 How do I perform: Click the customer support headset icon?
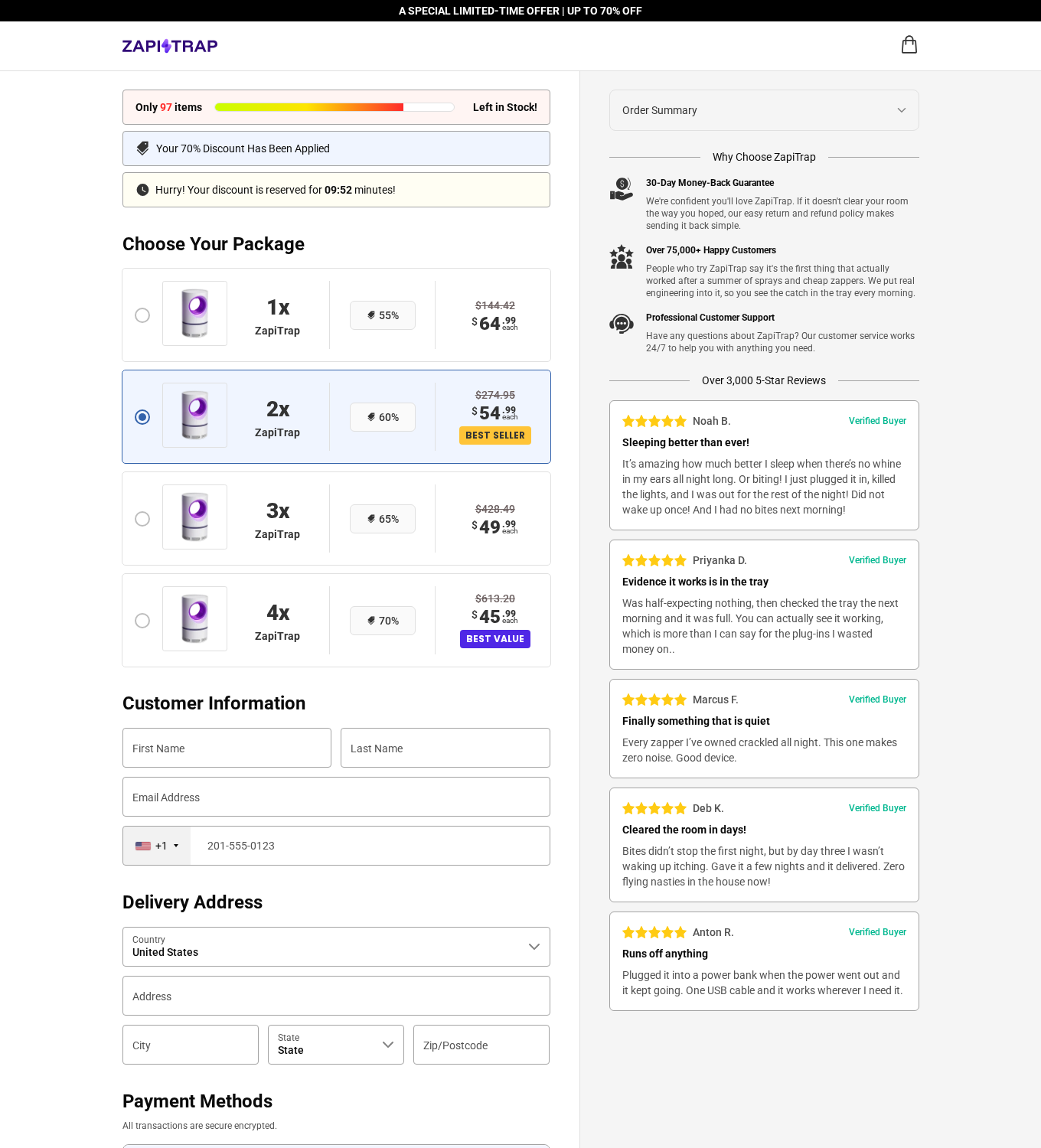(x=622, y=324)
